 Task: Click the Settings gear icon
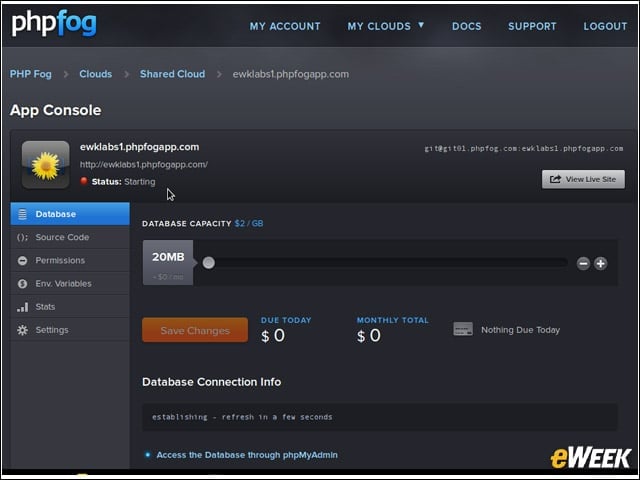click(x=22, y=330)
